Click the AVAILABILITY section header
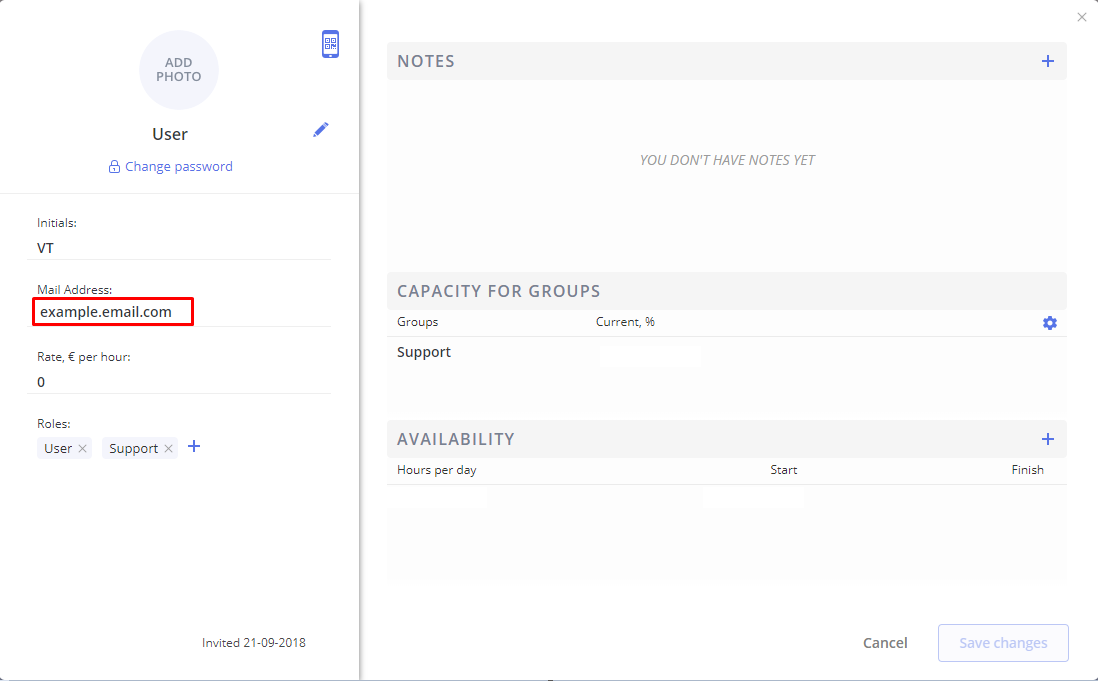This screenshot has height=681, width=1098. pyautogui.click(x=727, y=439)
